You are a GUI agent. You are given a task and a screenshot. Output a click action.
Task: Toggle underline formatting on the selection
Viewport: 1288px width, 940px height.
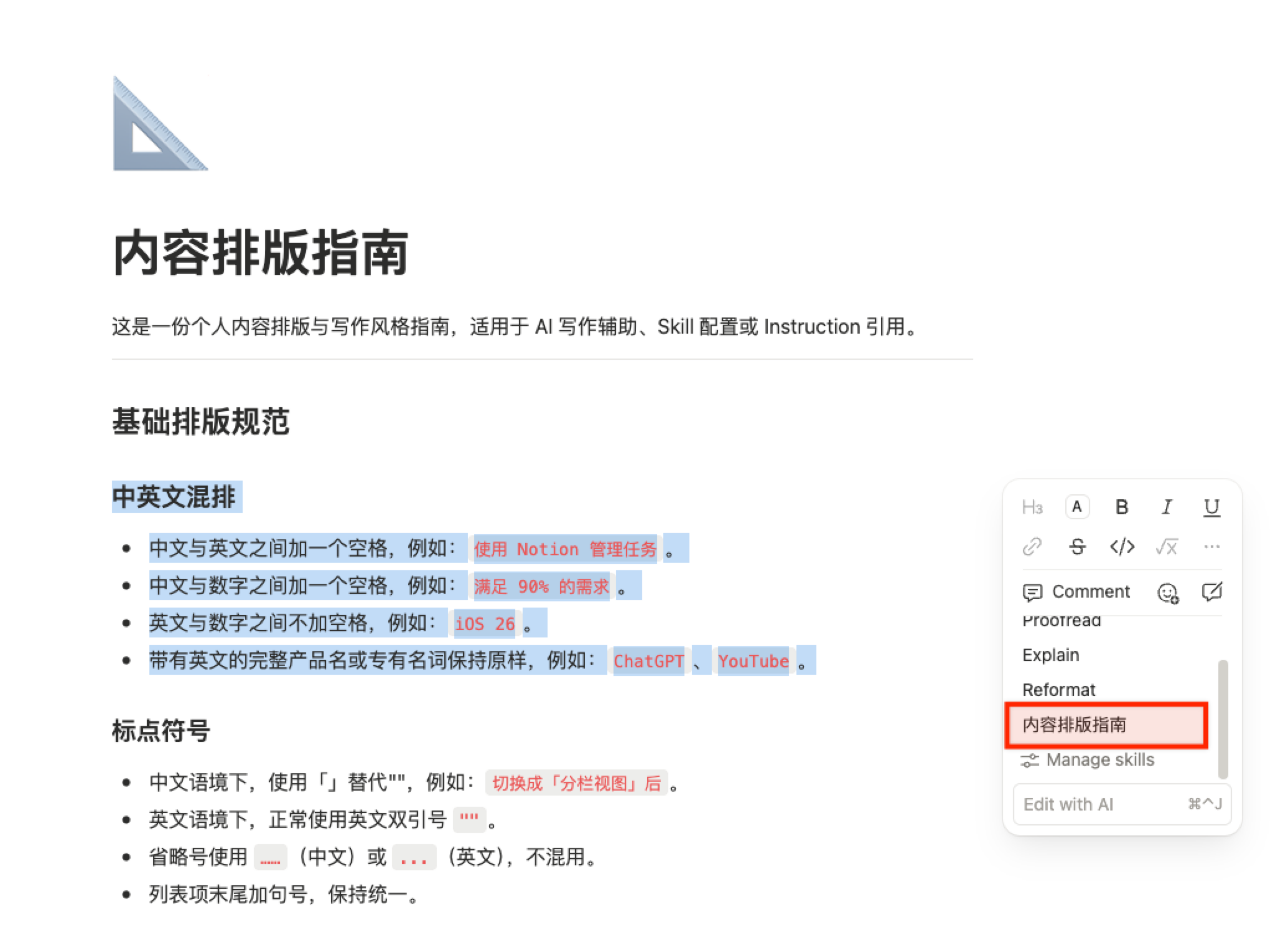click(x=1211, y=507)
